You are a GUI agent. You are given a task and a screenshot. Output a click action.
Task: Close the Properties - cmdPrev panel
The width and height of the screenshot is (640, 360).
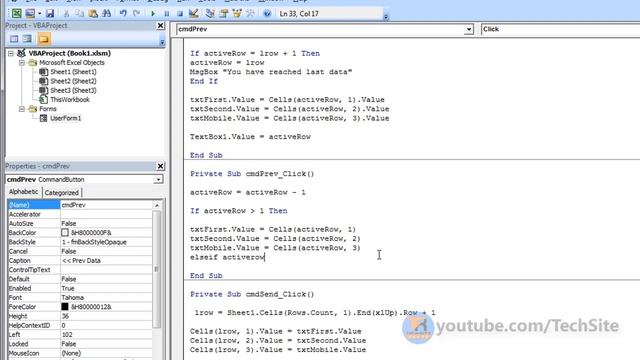point(160,166)
